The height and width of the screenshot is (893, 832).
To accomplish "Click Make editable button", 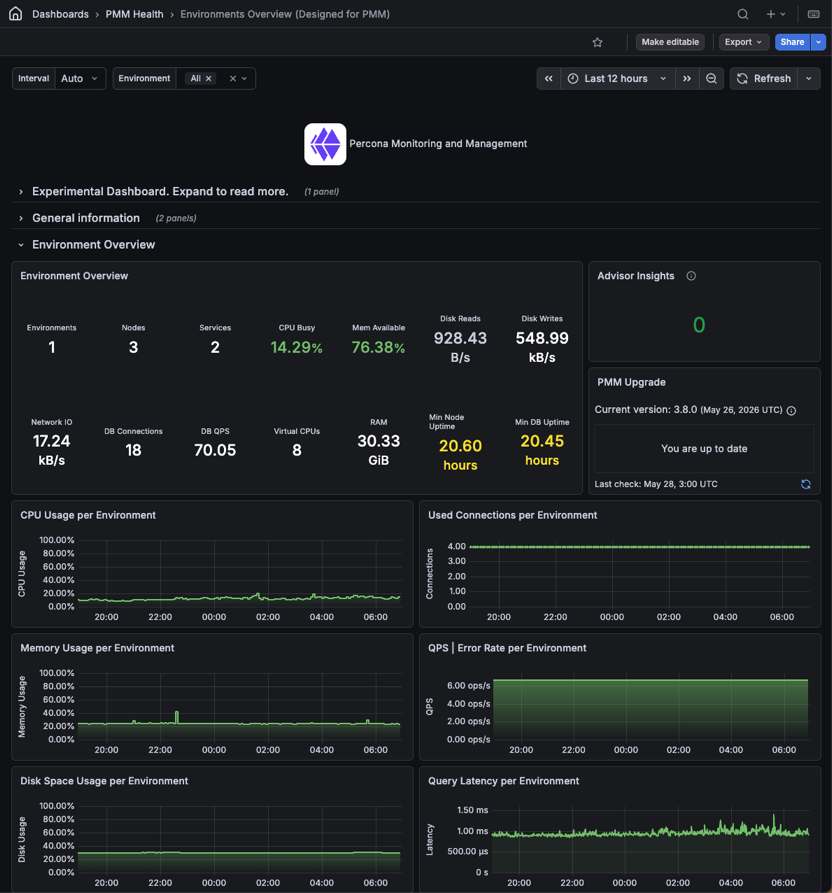I will pos(670,42).
